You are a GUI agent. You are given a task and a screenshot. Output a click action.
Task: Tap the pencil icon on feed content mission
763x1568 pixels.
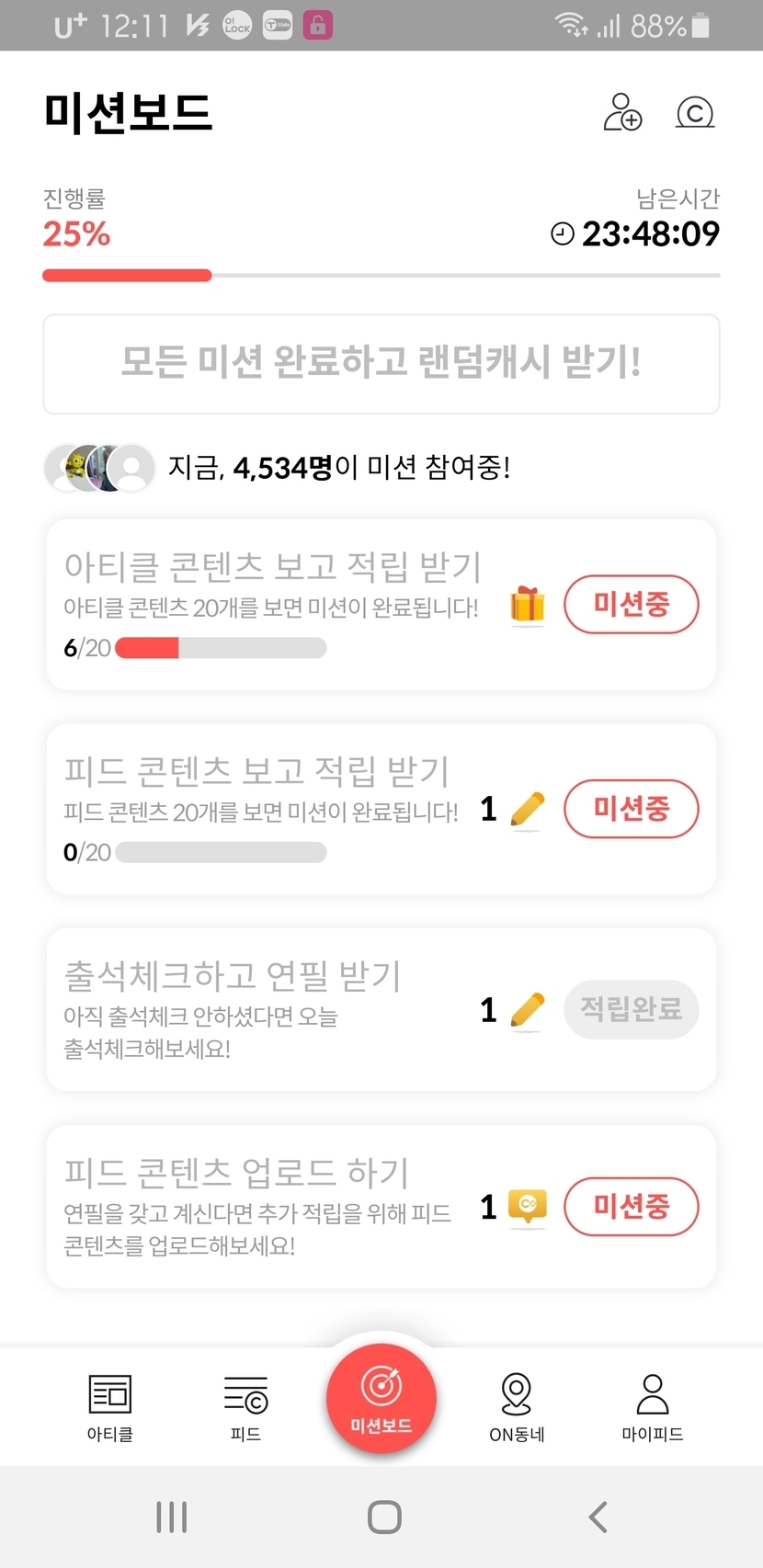coord(527,810)
